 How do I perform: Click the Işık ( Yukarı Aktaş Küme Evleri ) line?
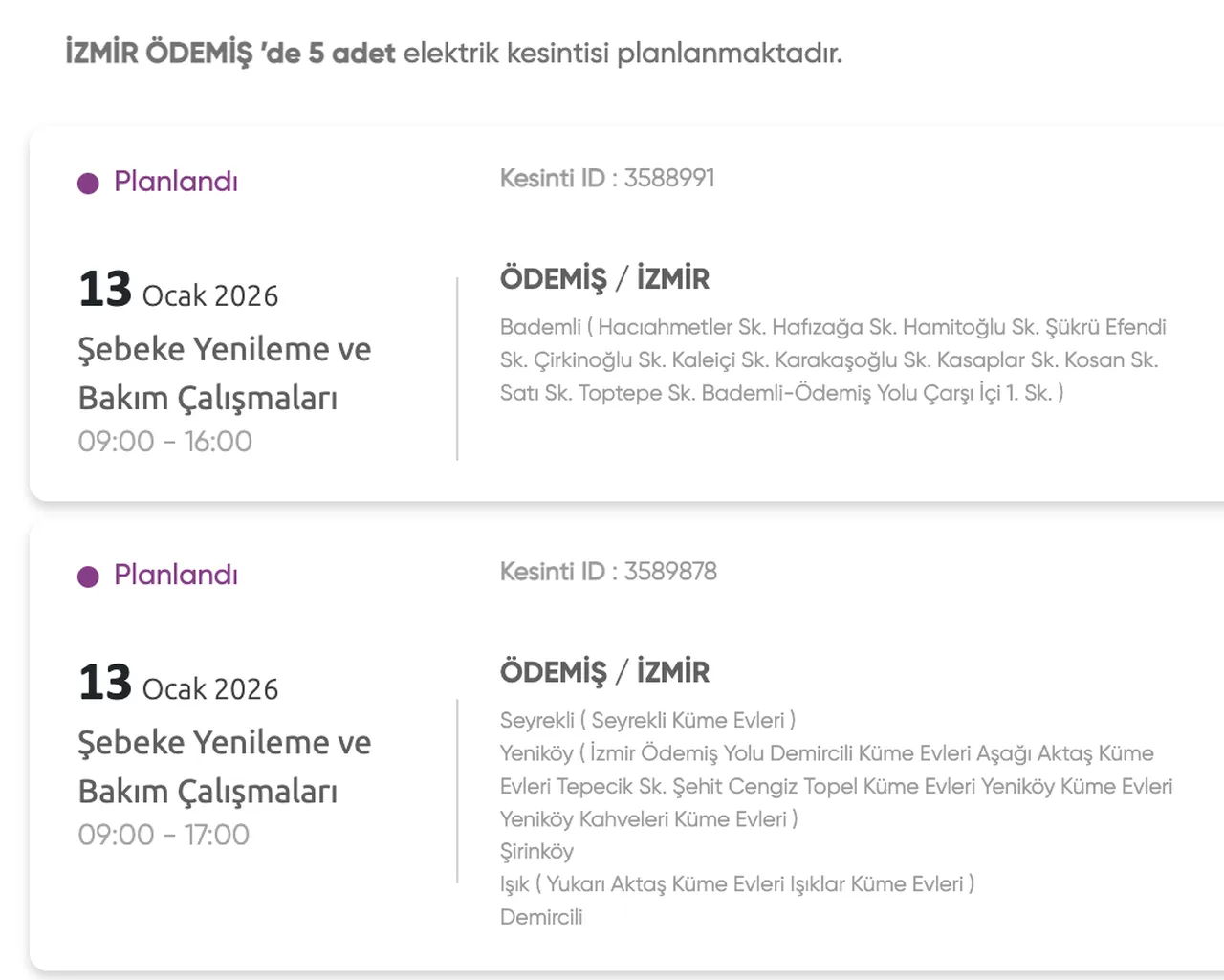(x=736, y=883)
